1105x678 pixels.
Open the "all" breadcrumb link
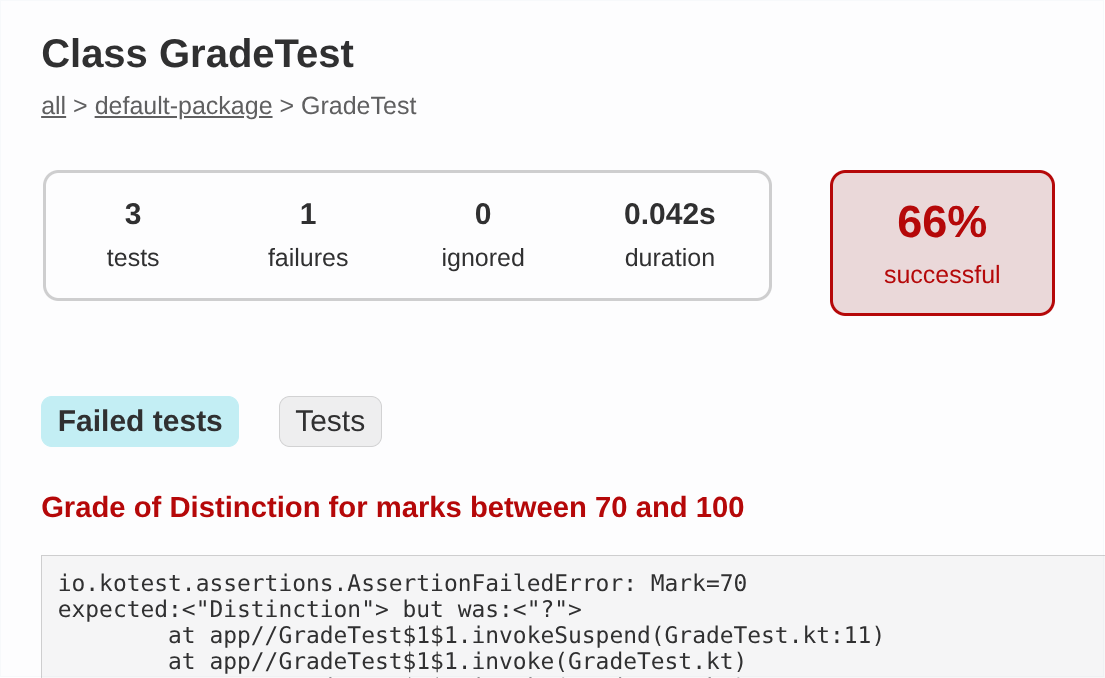point(52,105)
